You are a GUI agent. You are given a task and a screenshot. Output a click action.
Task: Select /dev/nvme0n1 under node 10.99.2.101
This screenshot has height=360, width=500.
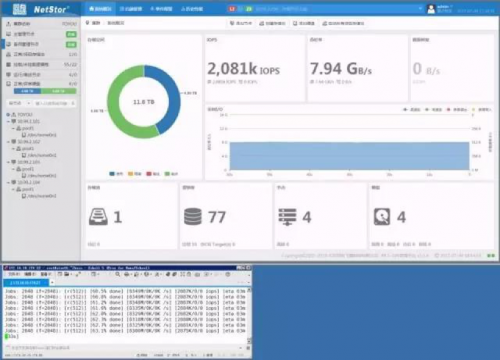click(39, 135)
